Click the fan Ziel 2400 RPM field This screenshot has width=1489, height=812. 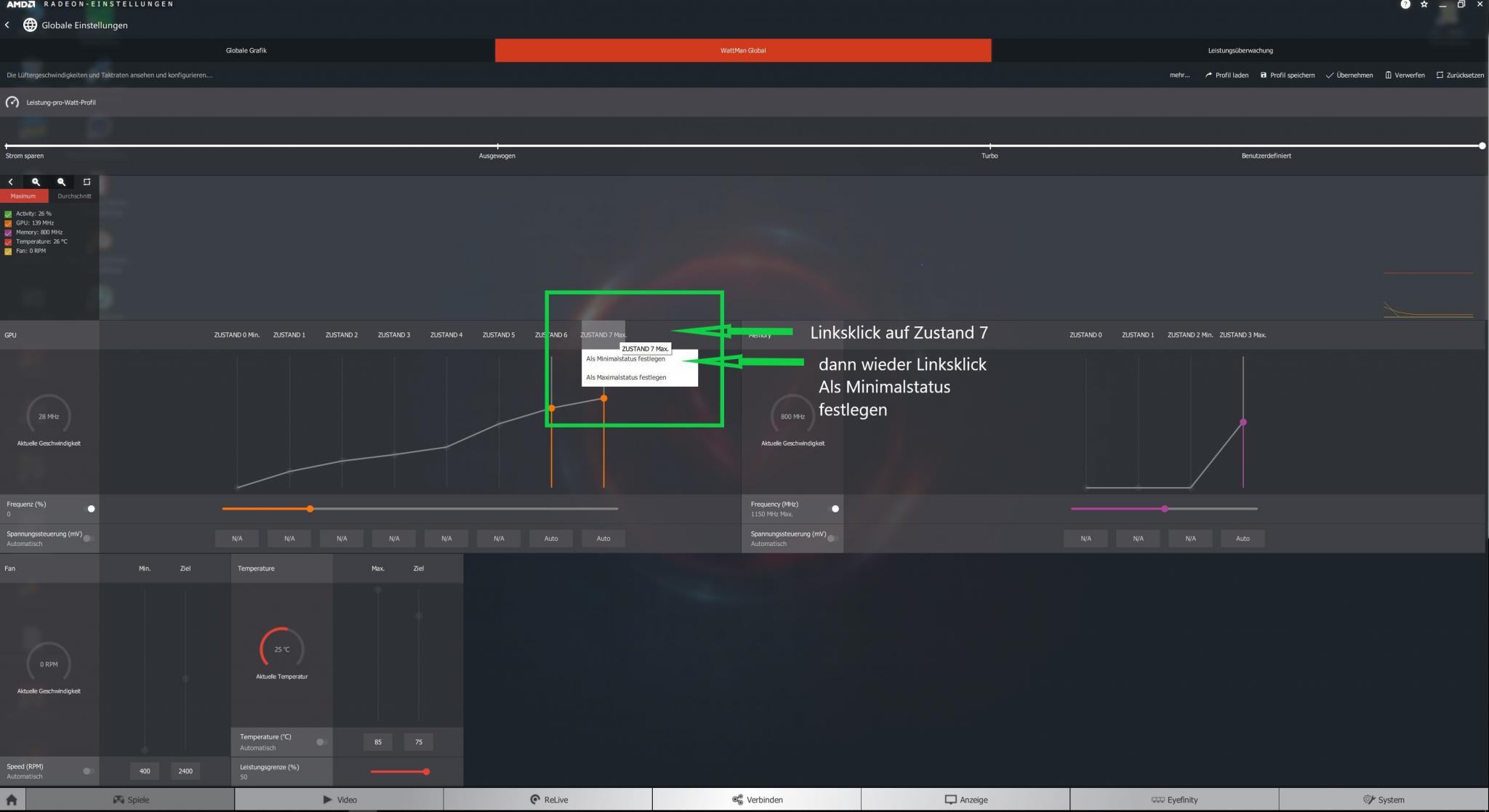185,771
